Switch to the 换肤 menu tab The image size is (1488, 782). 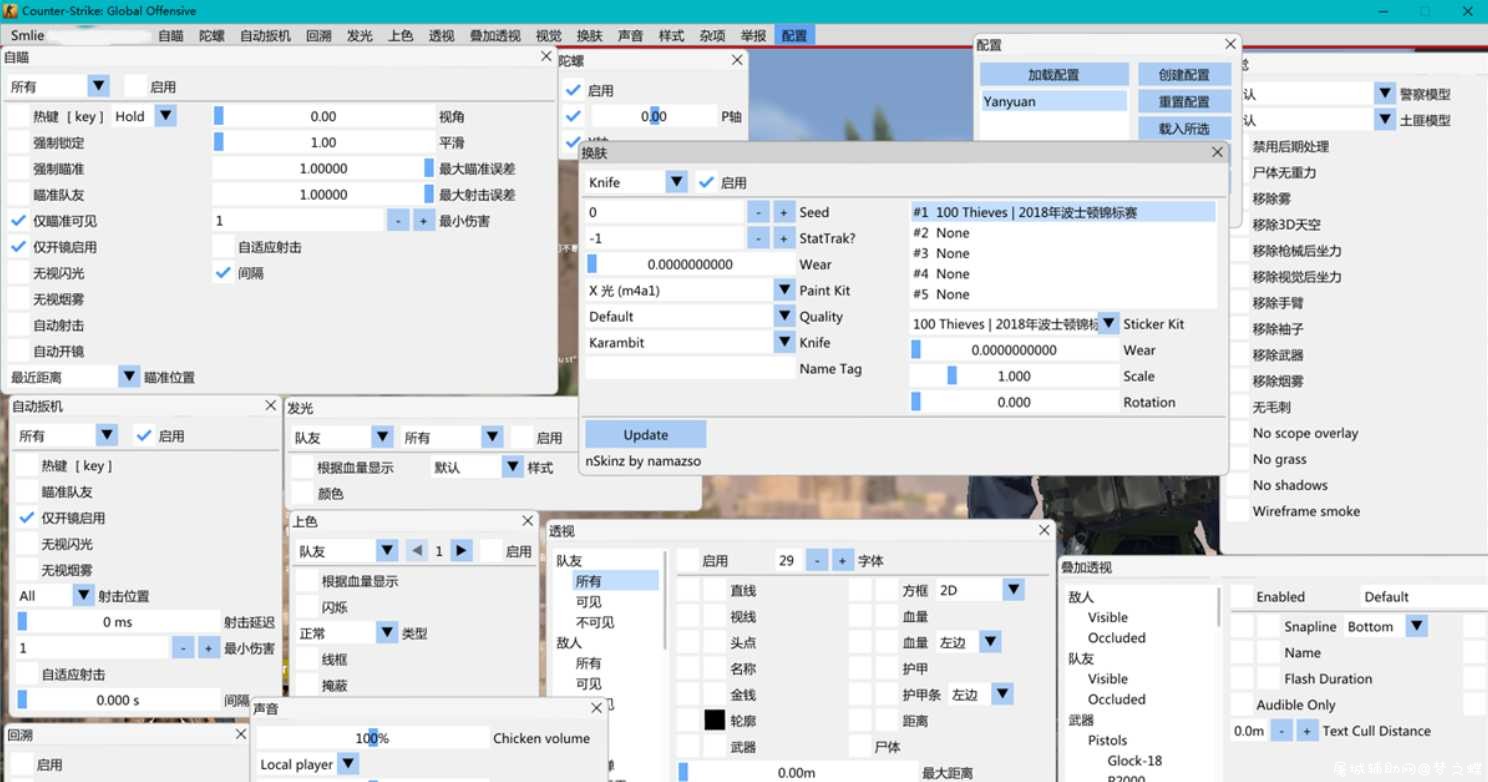590,35
